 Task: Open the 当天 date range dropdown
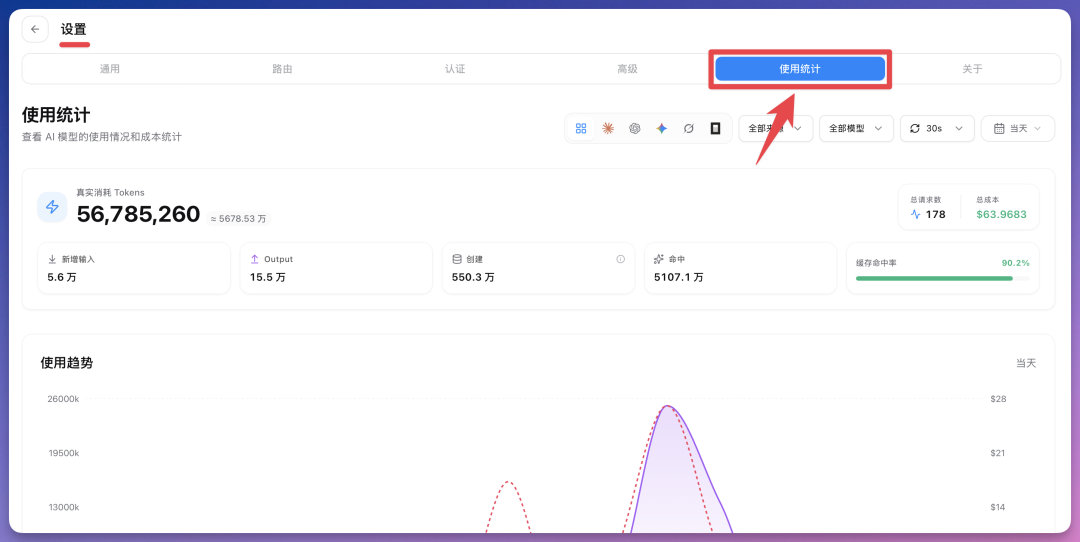(1017, 128)
